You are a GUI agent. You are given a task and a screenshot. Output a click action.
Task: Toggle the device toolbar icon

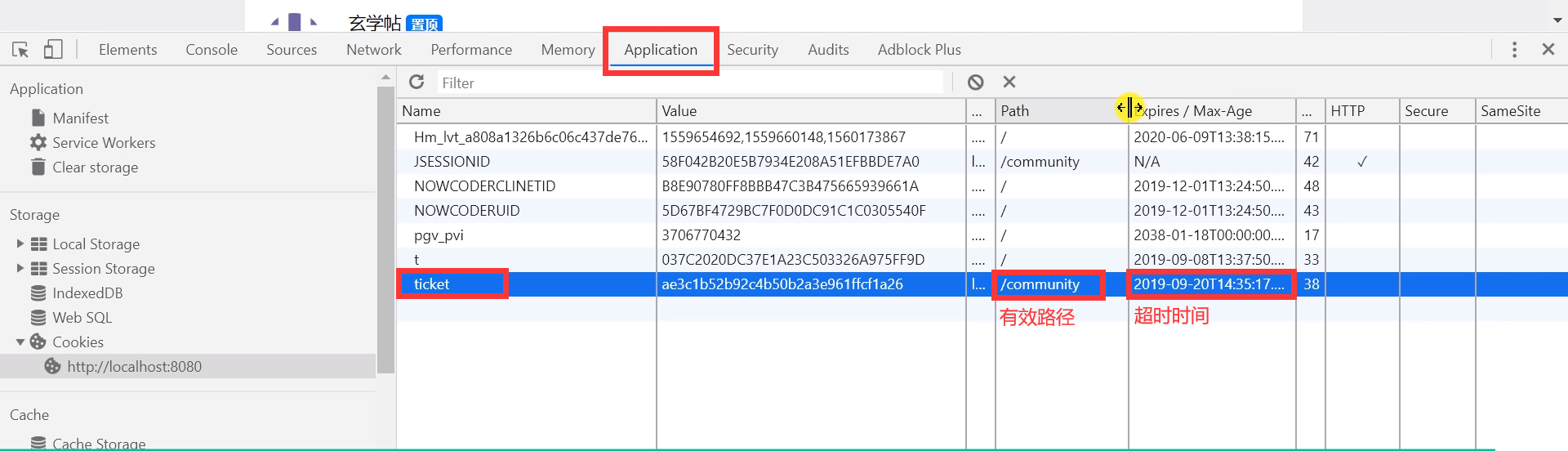[x=53, y=50]
